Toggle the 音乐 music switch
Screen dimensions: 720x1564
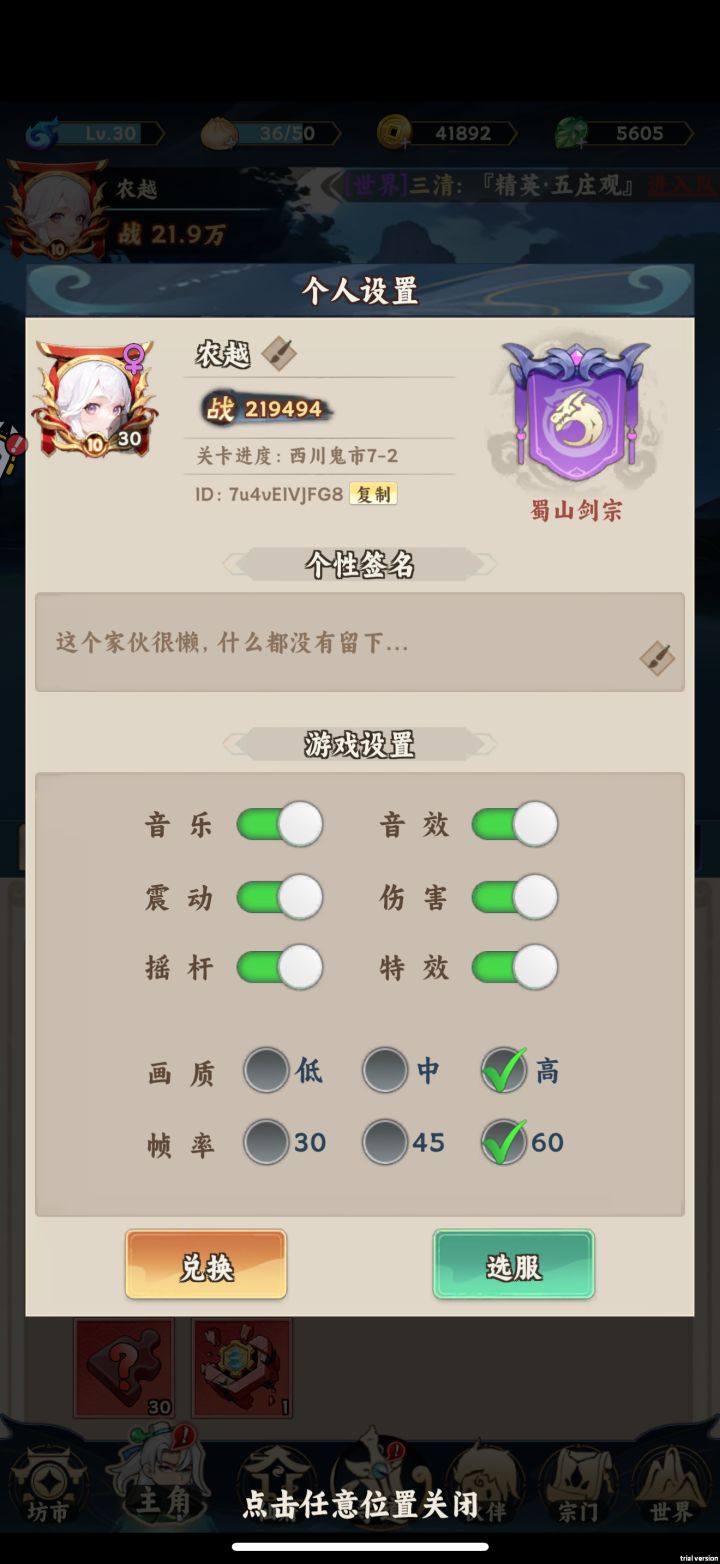[280, 825]
